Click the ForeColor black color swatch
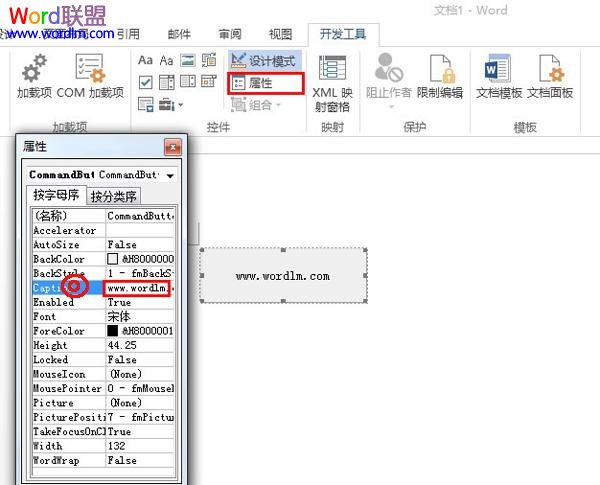Image resolution: width=600 pixels, height=485 pixels. point(112,331)
